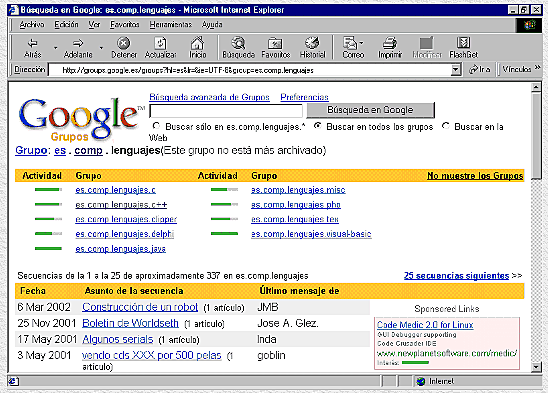The width and height of the screenshot is (548, 394).
Task: Open the Ver menu
Action: [x=94, y=24]
